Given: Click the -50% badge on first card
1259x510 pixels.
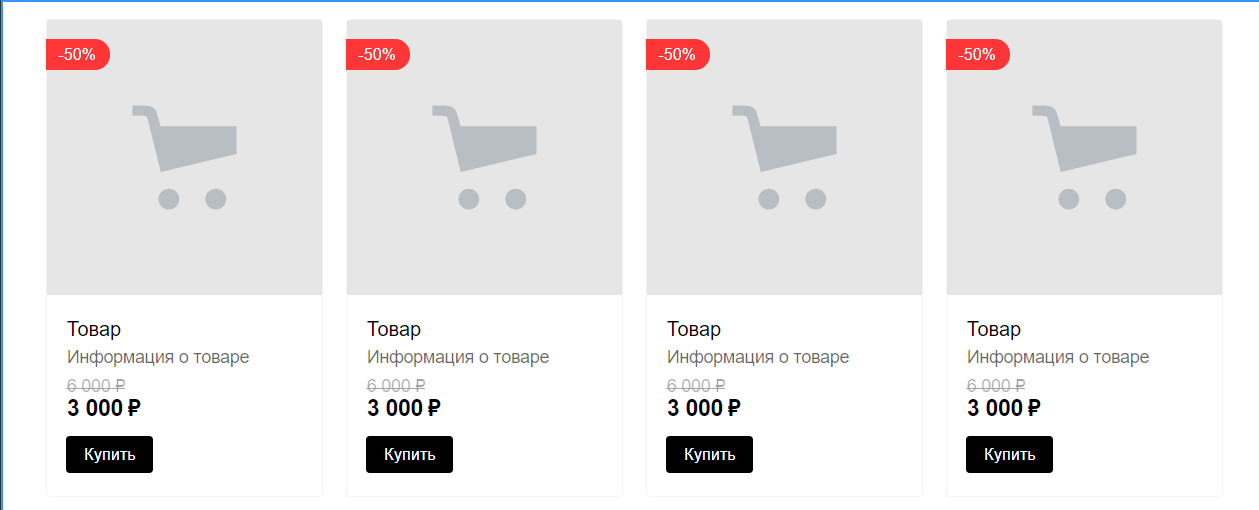Looking at the screenshot, I should 77,55.
